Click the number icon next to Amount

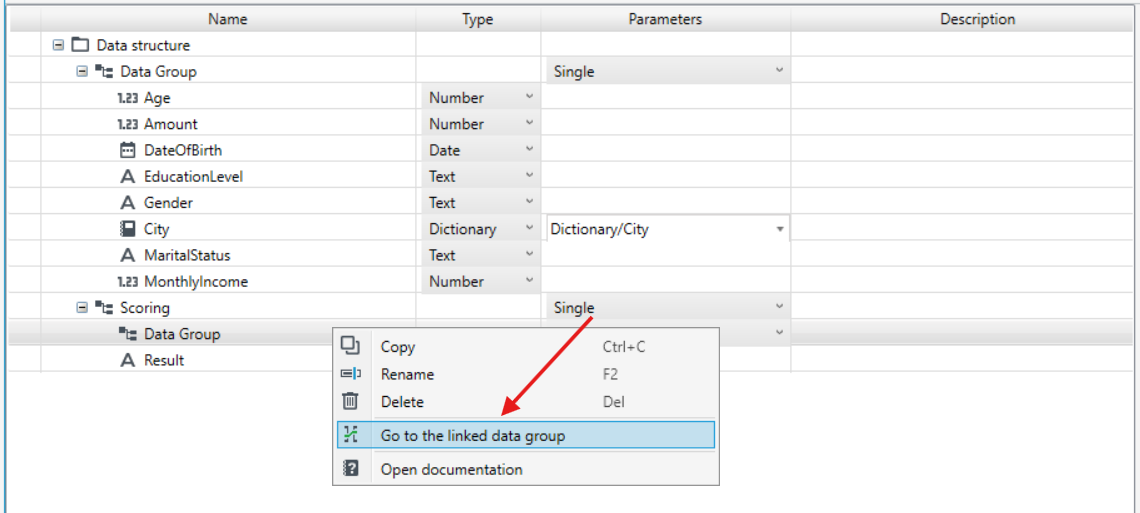128,124
